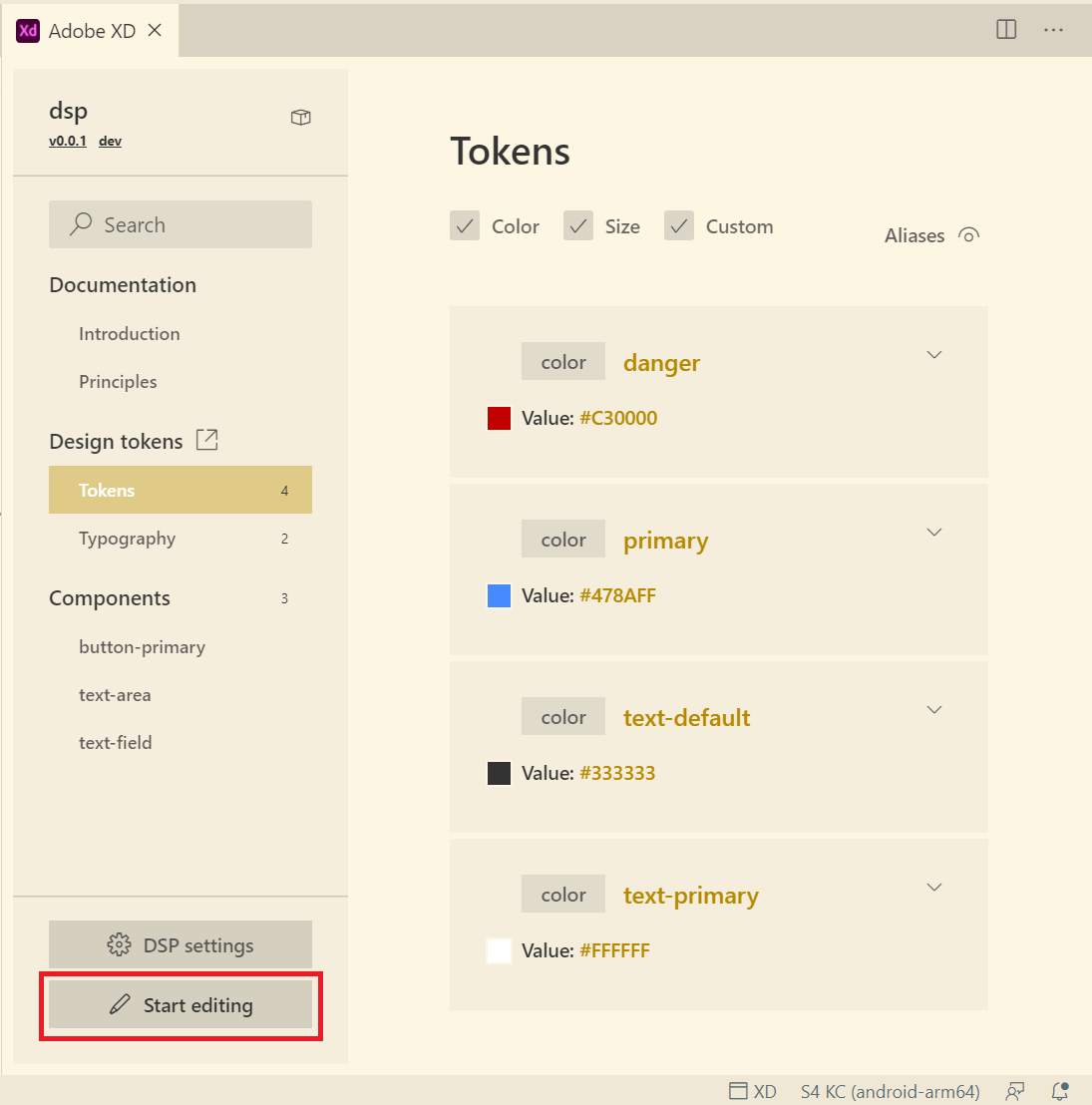
Task: Click the external link icon beside Design tokens
Action: point(207,440)
